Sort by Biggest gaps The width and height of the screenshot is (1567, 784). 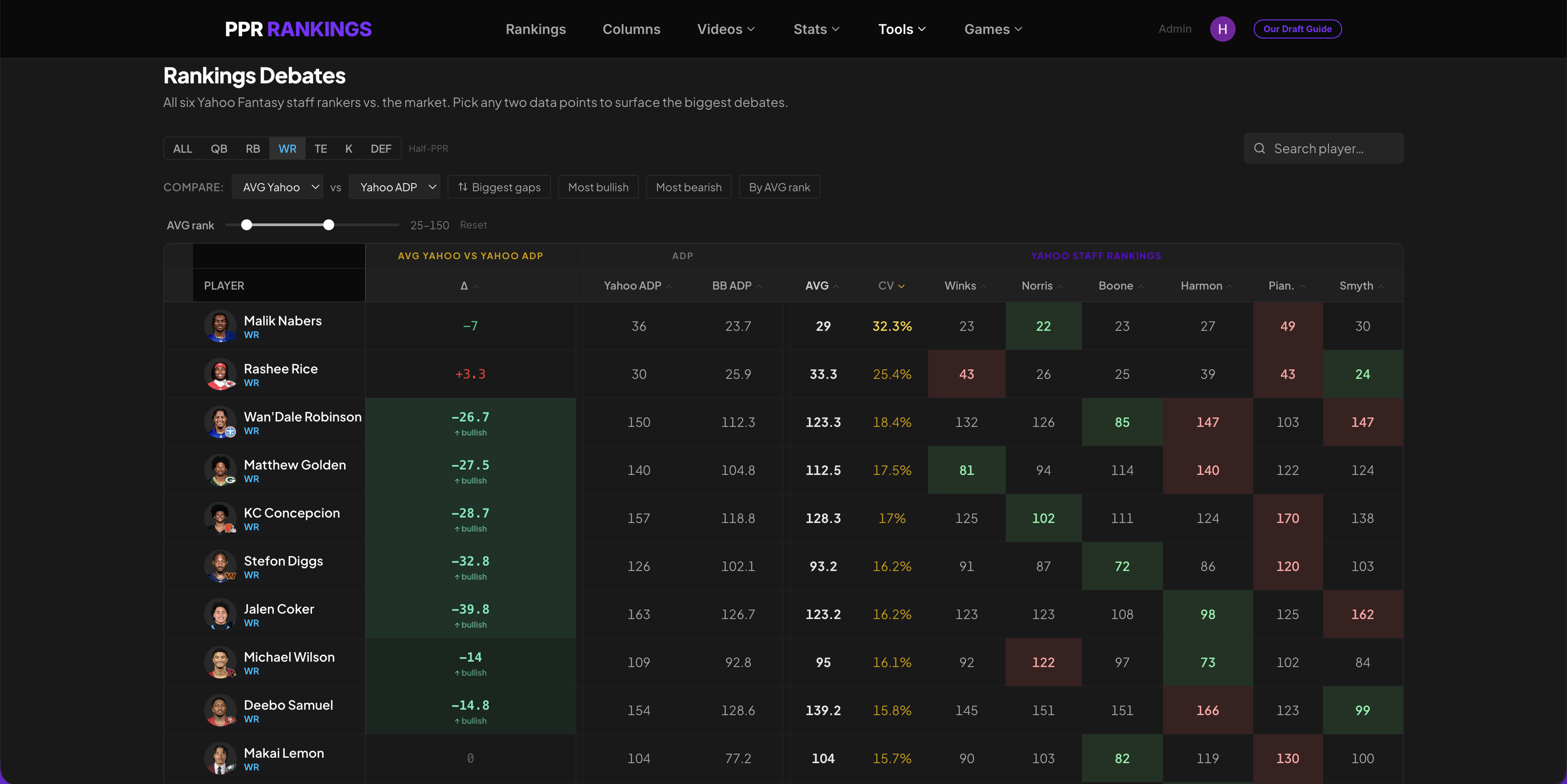click(499, 187)
